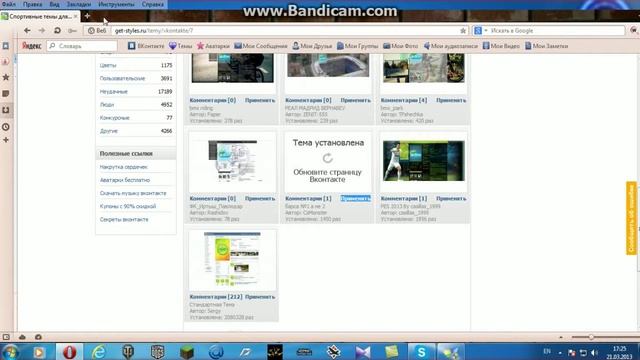The height and width of the screenshot is (360, 640).
Task: Open the Аватарки бесплатно link
Action: pos(125,180)
